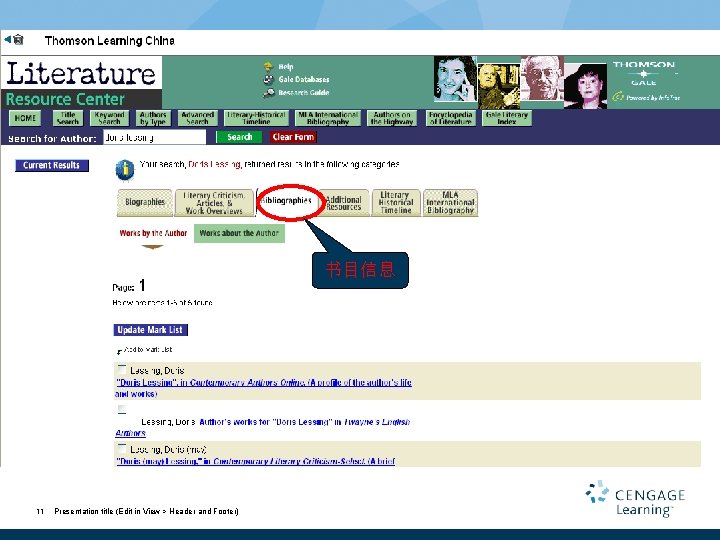Go to the HOME navigation button
This screenshot has width=720, height=540.
pyautogui.click(x=25, y=118)
